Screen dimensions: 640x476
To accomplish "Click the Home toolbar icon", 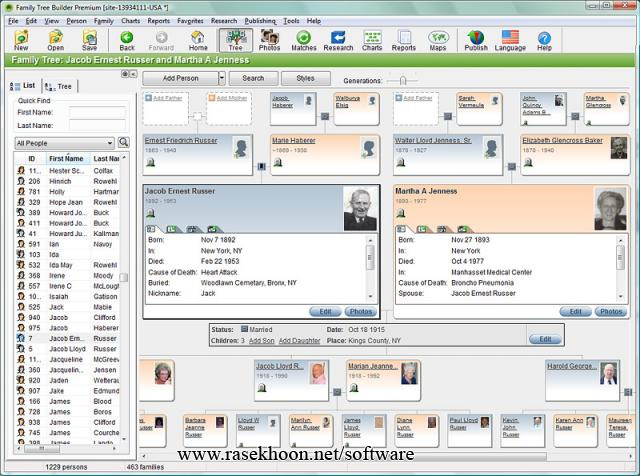I will tap(198, 40).
